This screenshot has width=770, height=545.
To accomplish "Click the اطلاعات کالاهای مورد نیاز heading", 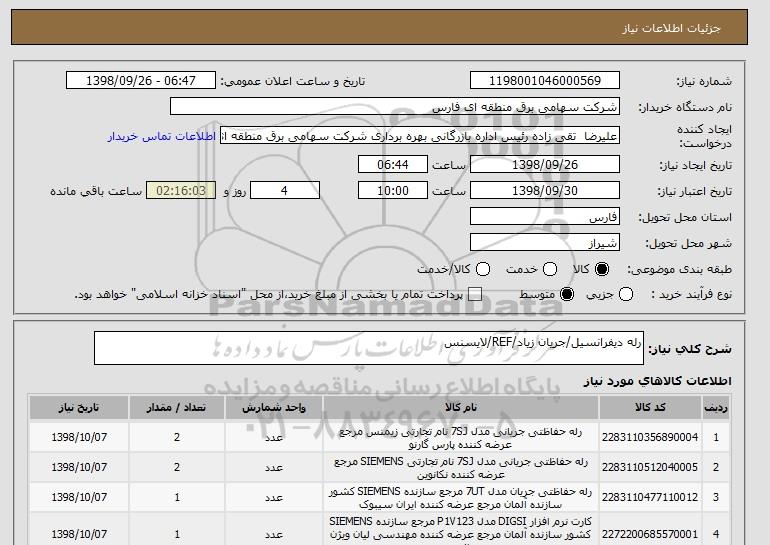I will pos(658,381).
